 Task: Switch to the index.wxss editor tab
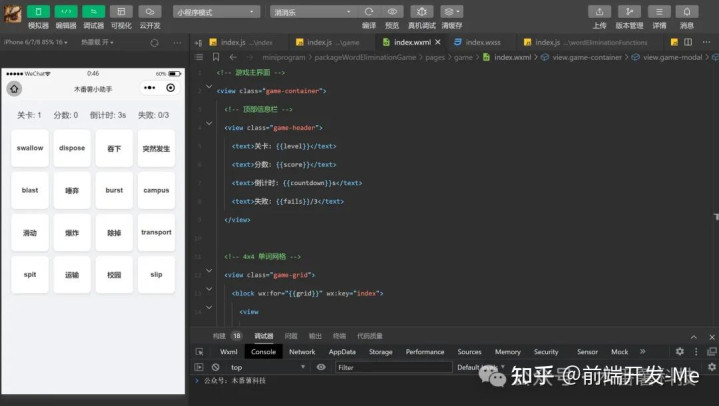(482, 43)
